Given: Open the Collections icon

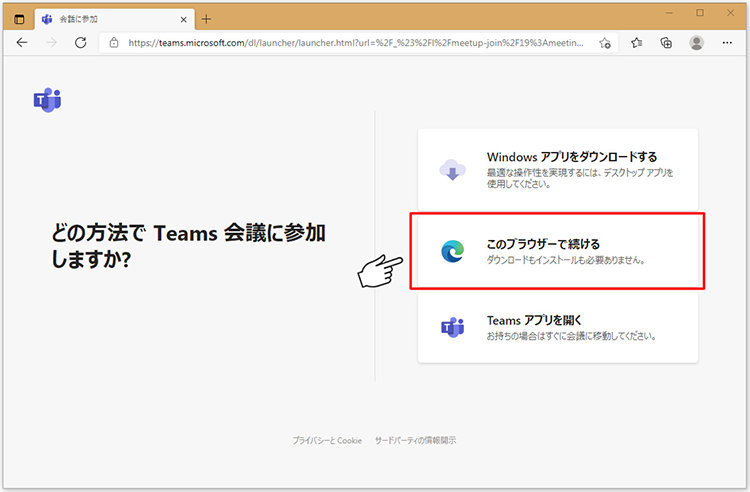Looking at the screenshot, I should [x=666, y=43].
